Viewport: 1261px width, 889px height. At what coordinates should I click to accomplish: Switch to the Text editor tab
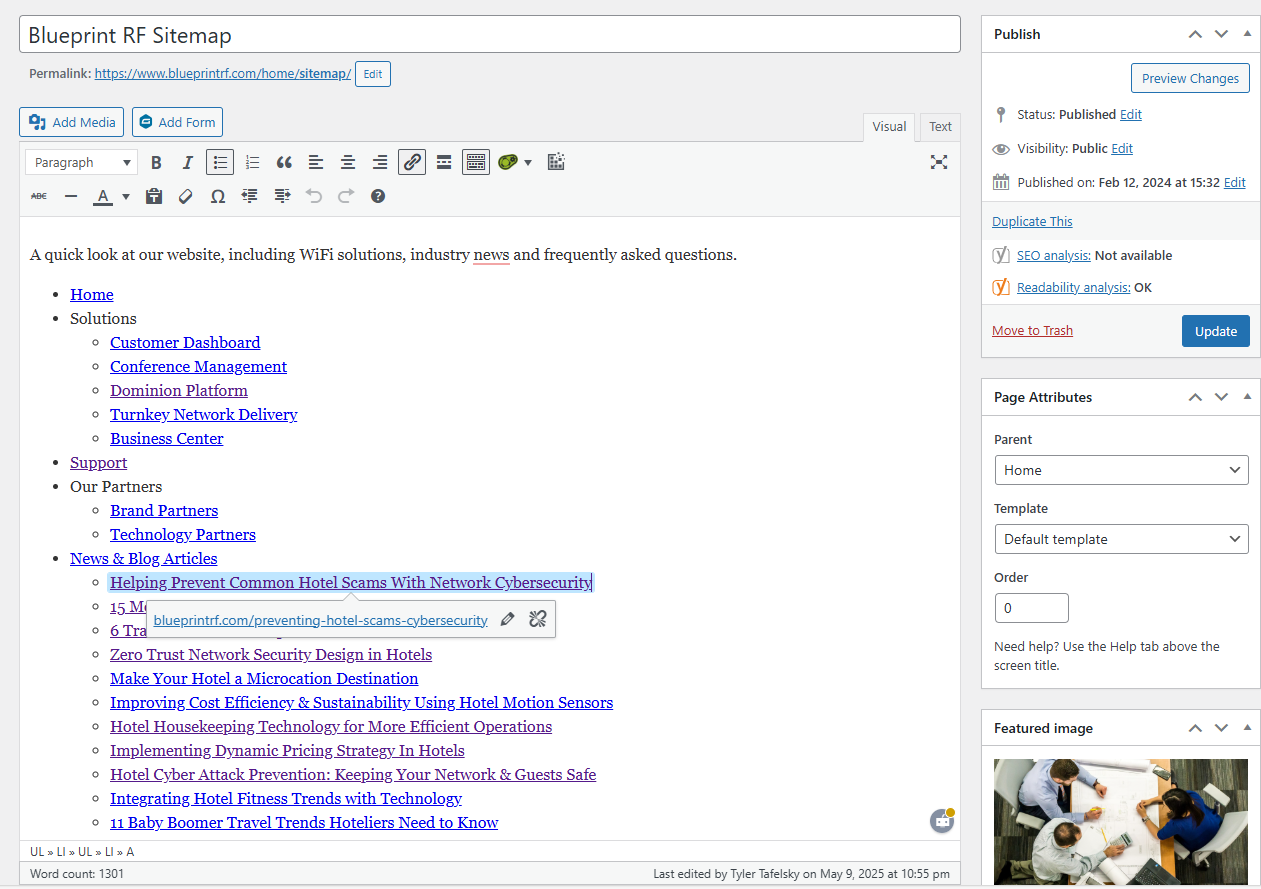click(940, 127)
